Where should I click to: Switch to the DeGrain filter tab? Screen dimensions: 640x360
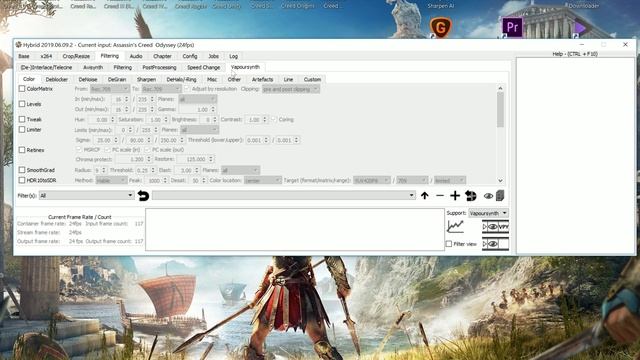[117, 80]
